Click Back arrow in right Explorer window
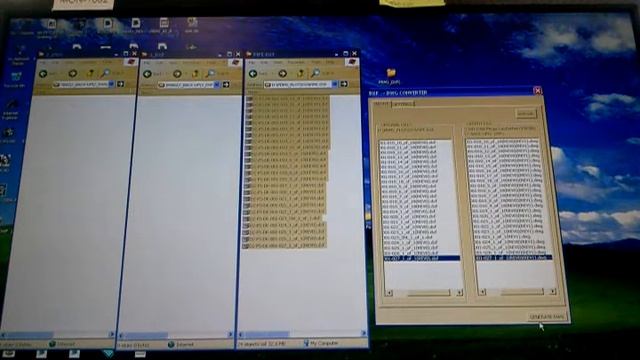 (x=253, y=73)
